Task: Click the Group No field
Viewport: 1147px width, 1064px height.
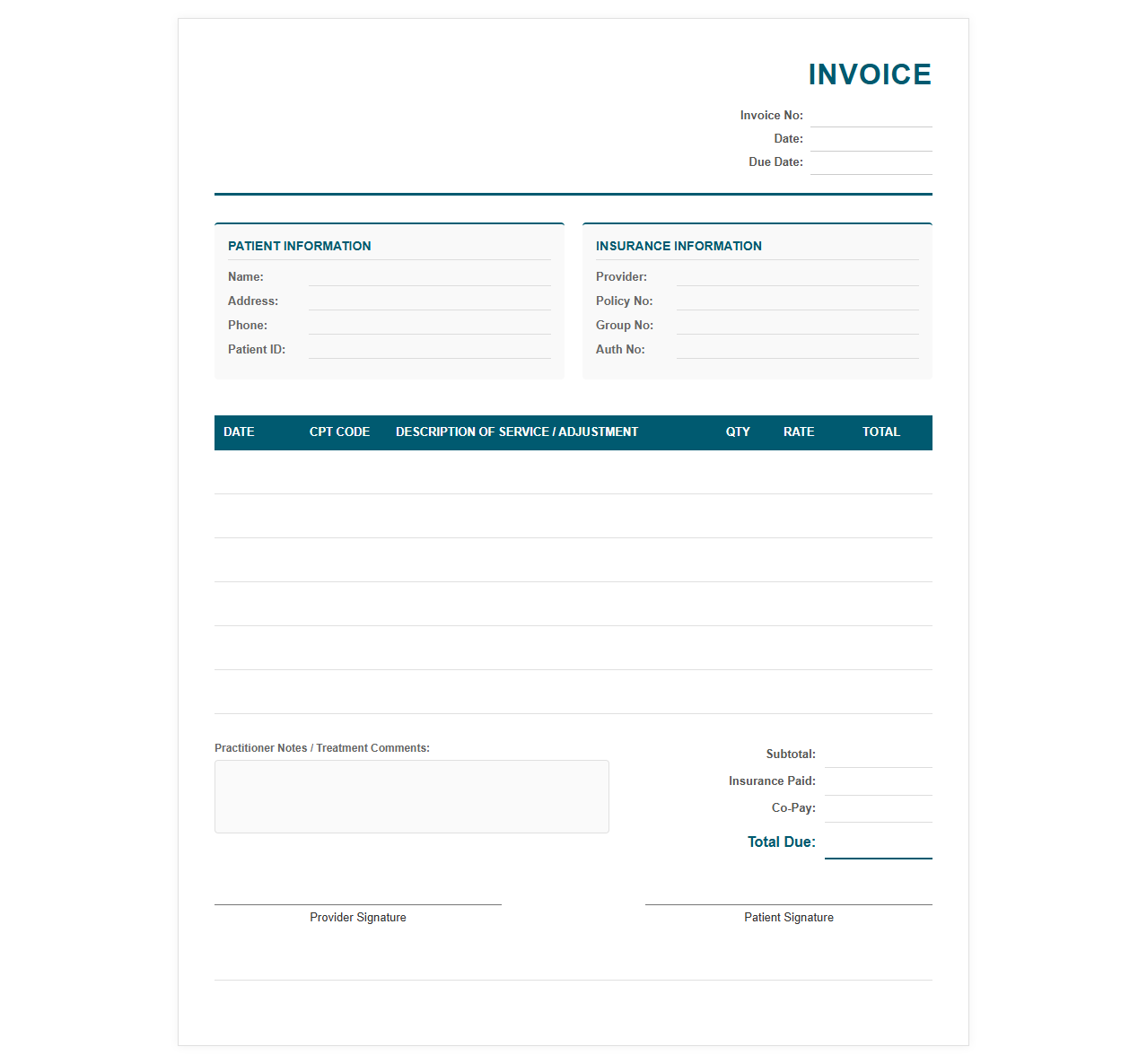Action: [x=797, y=326]
